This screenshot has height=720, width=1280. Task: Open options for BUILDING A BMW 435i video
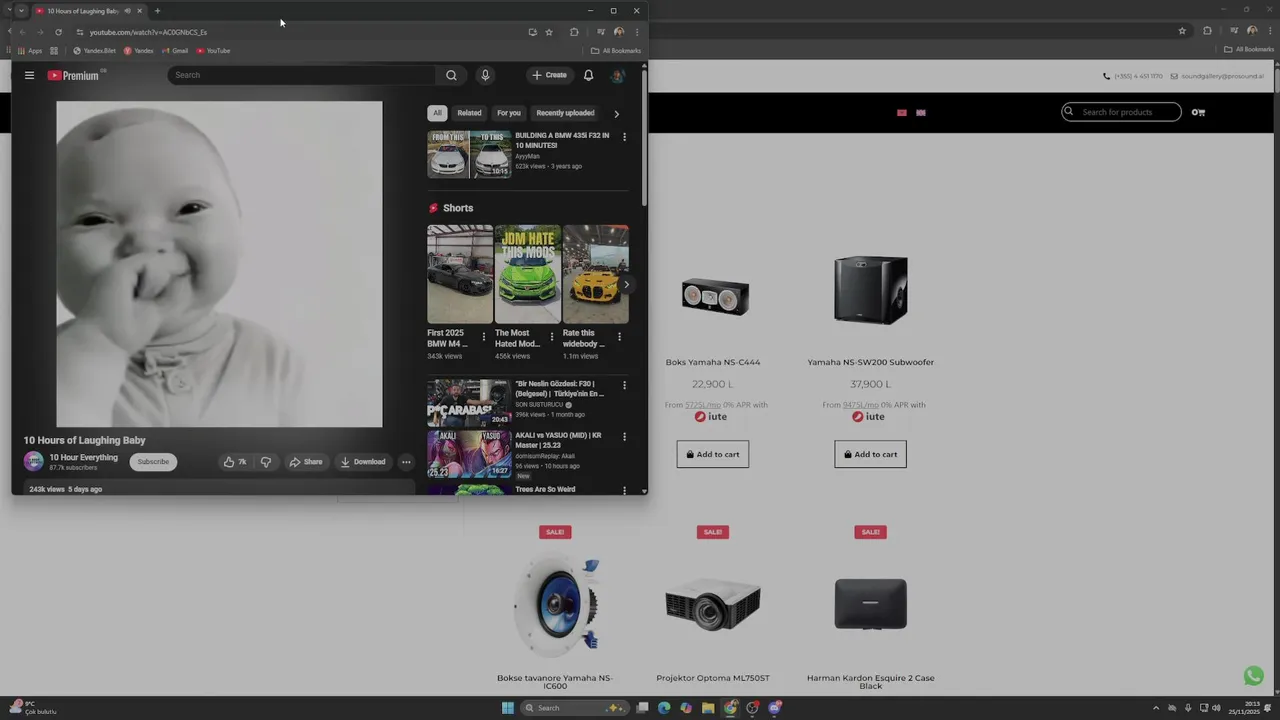tap(624, 137)
